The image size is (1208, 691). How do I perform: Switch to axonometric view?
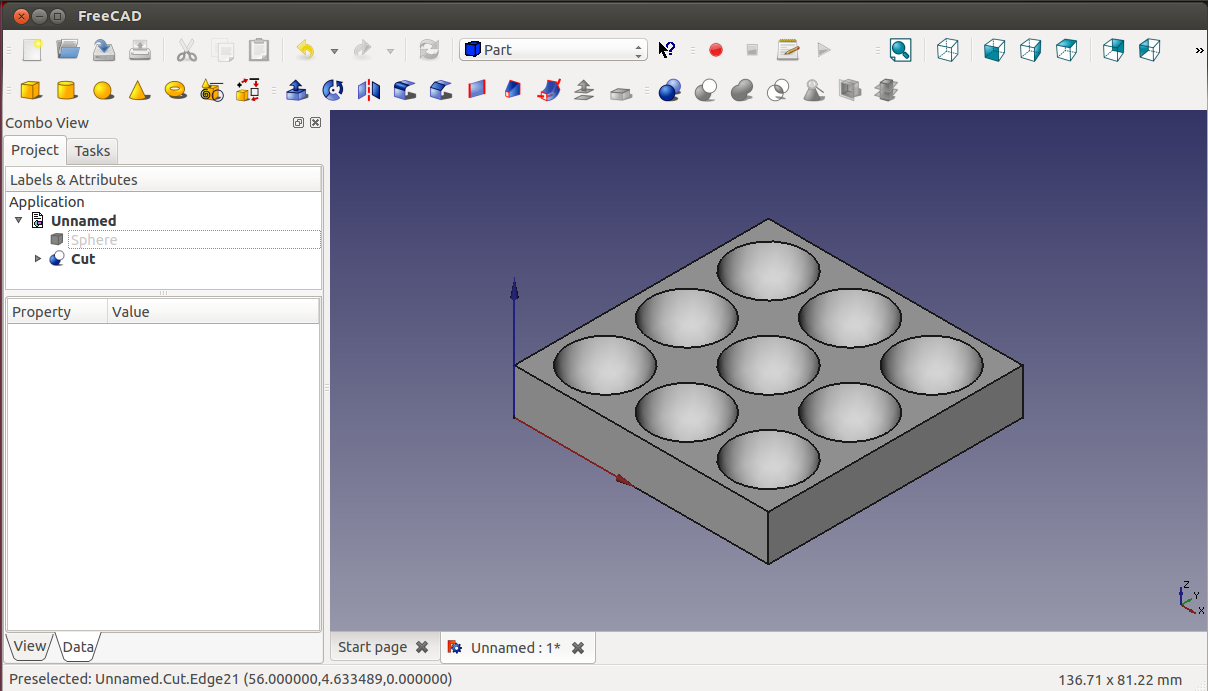[x=948, y=50]
